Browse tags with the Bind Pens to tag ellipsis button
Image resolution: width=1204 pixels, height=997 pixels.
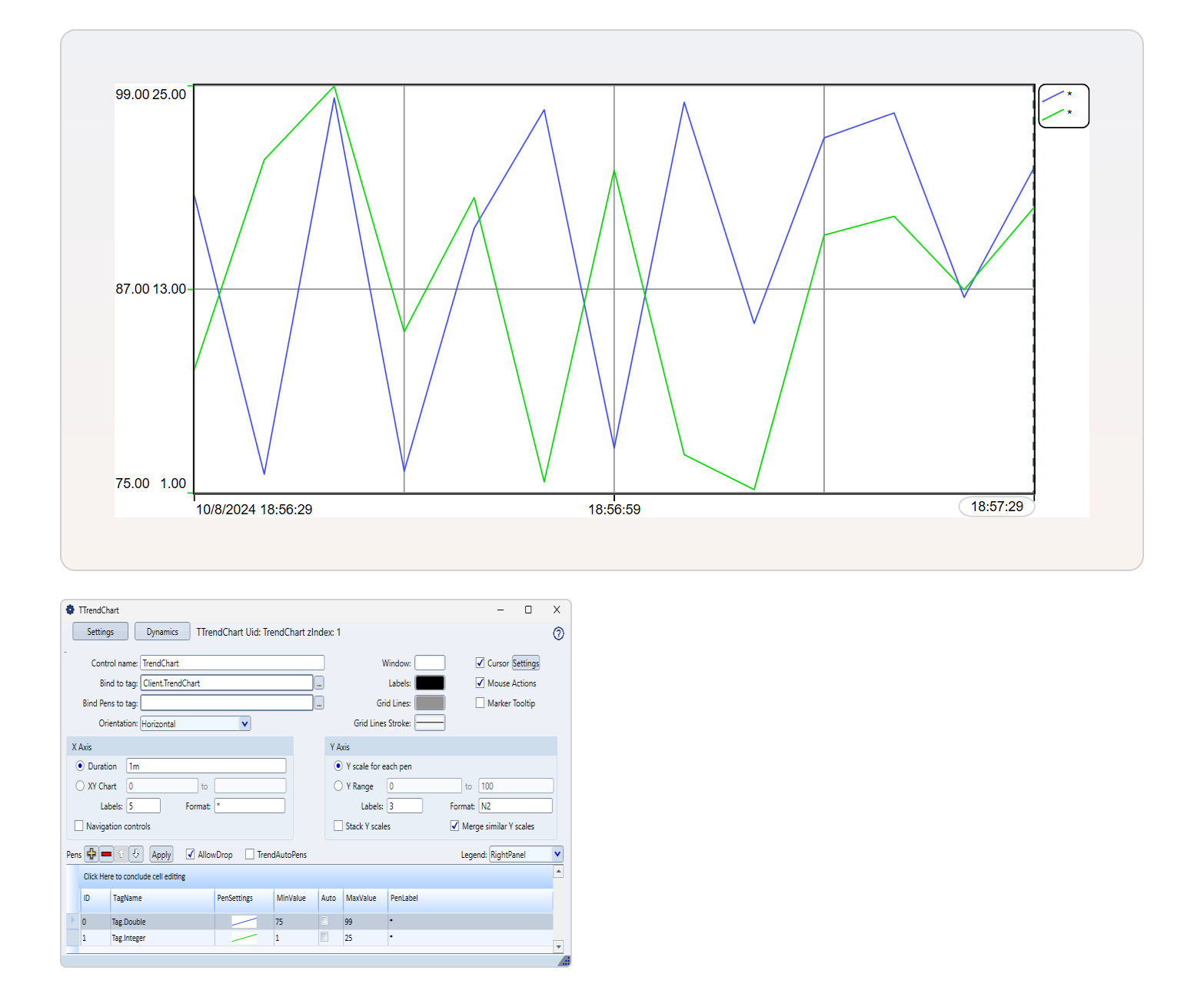(319, 703)
